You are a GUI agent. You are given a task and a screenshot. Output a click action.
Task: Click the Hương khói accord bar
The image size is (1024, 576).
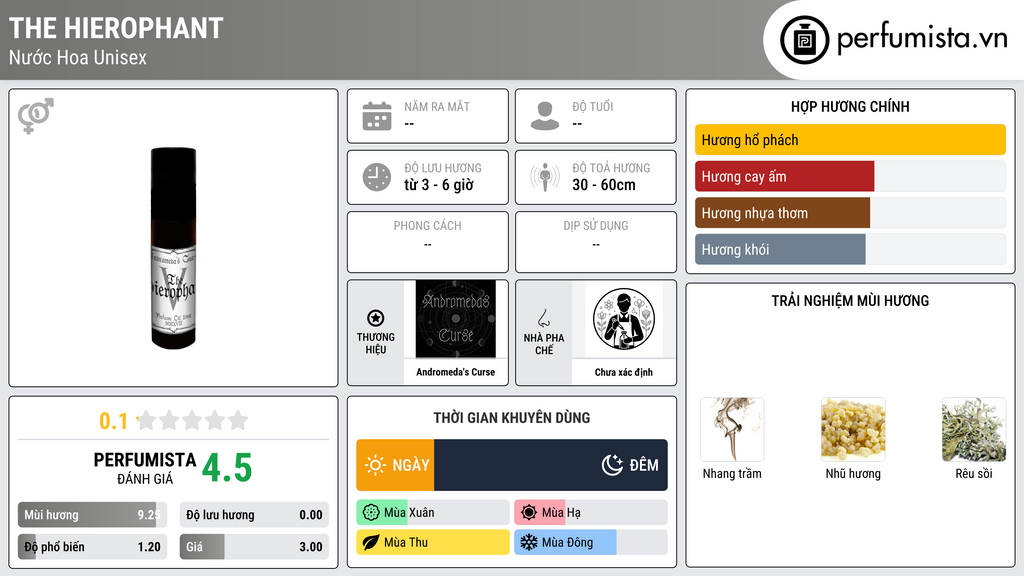tap(850, 249)
